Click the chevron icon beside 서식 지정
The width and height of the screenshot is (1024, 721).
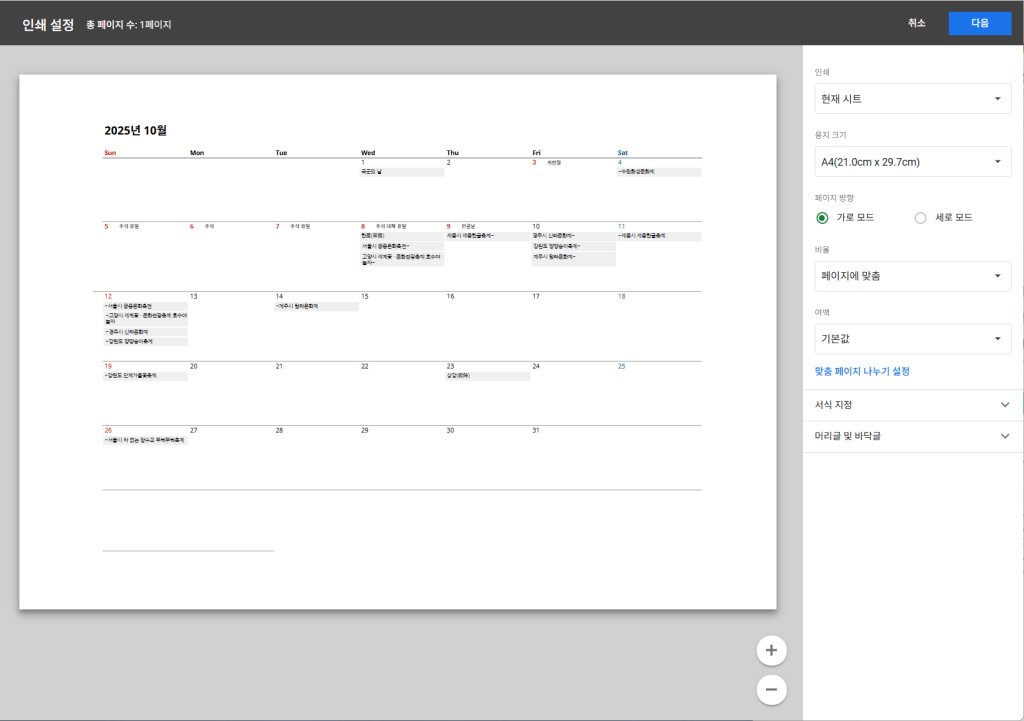[x=1005, y=405]
